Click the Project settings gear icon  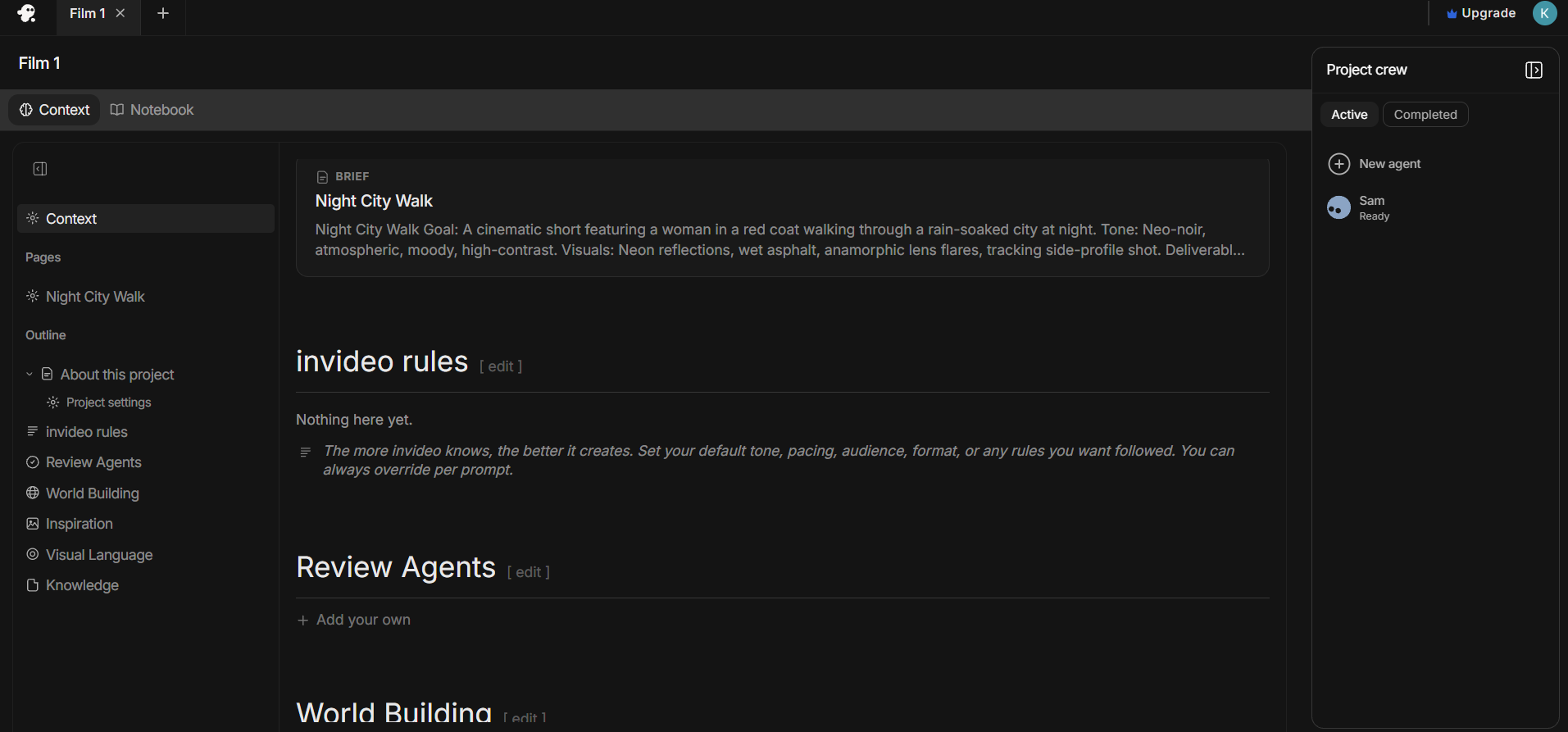tap(53, 402)
